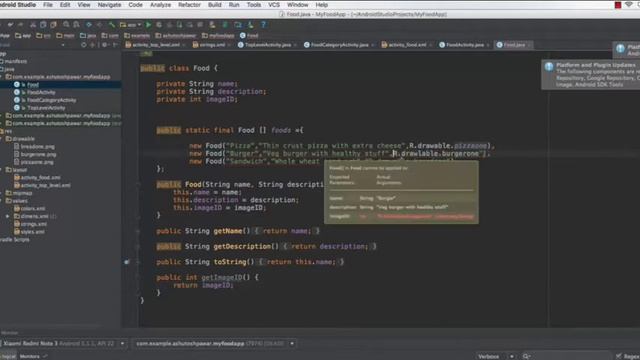Screen dimensions: 640x360
Task: Open the Refactor menu
Action: tap(189, 5)
